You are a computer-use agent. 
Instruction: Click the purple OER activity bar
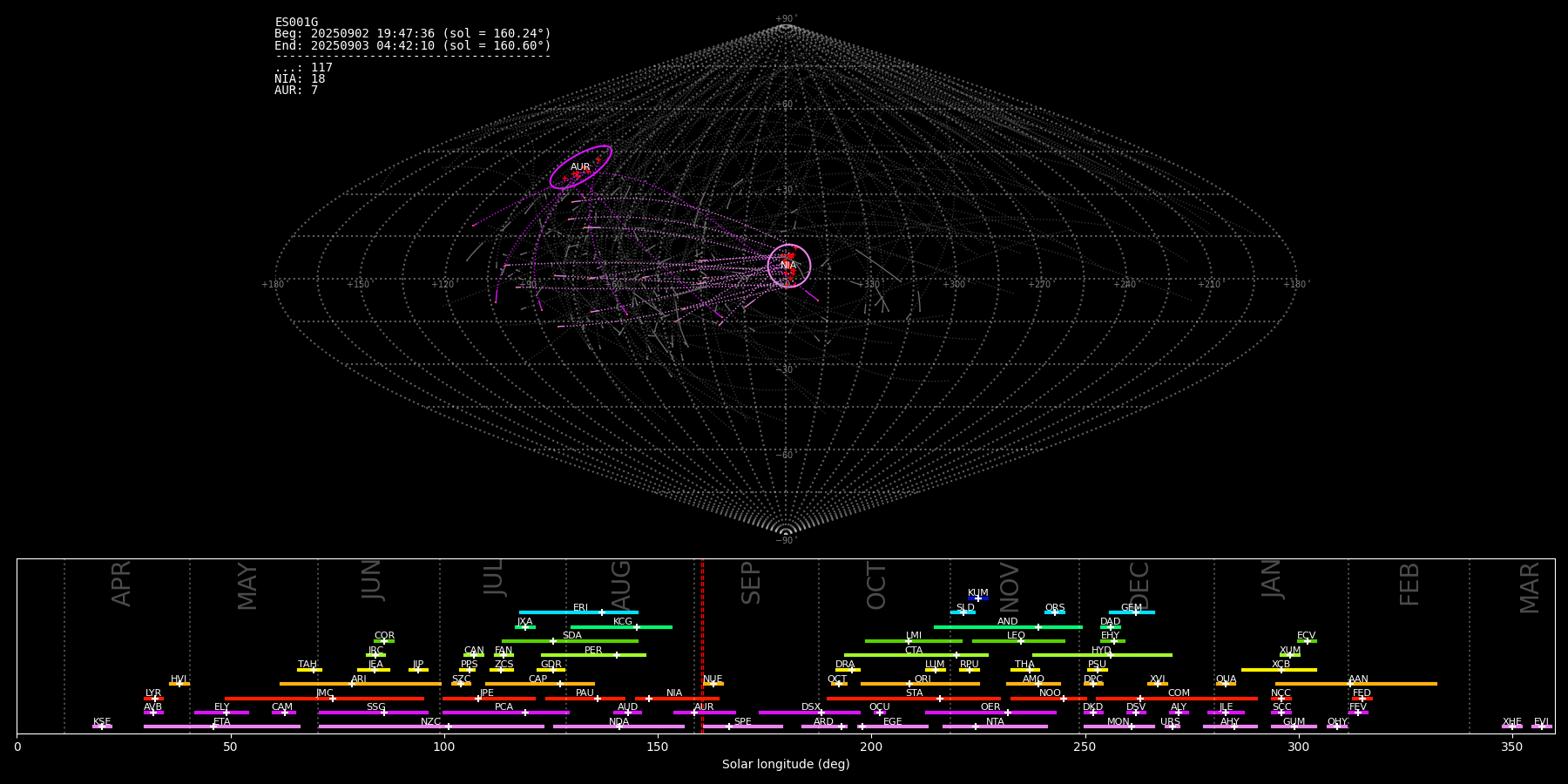click(990, 713)
